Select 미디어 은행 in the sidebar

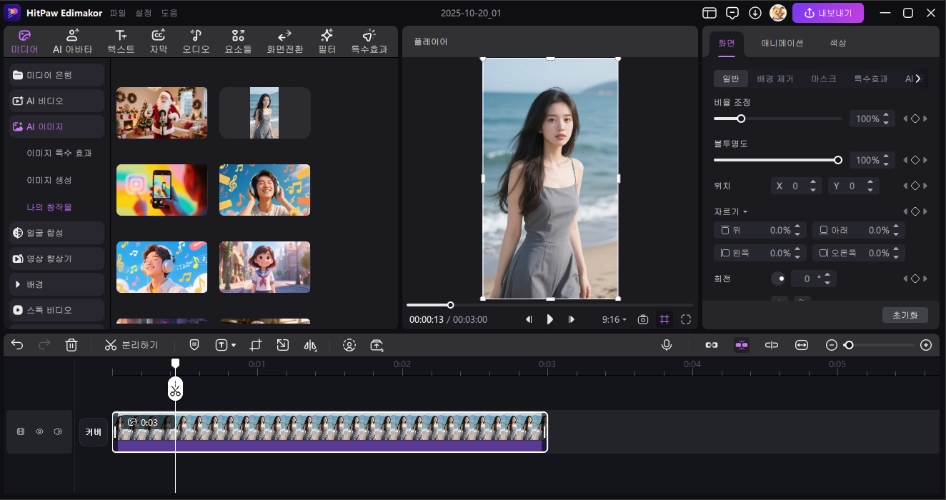point(57,75)
